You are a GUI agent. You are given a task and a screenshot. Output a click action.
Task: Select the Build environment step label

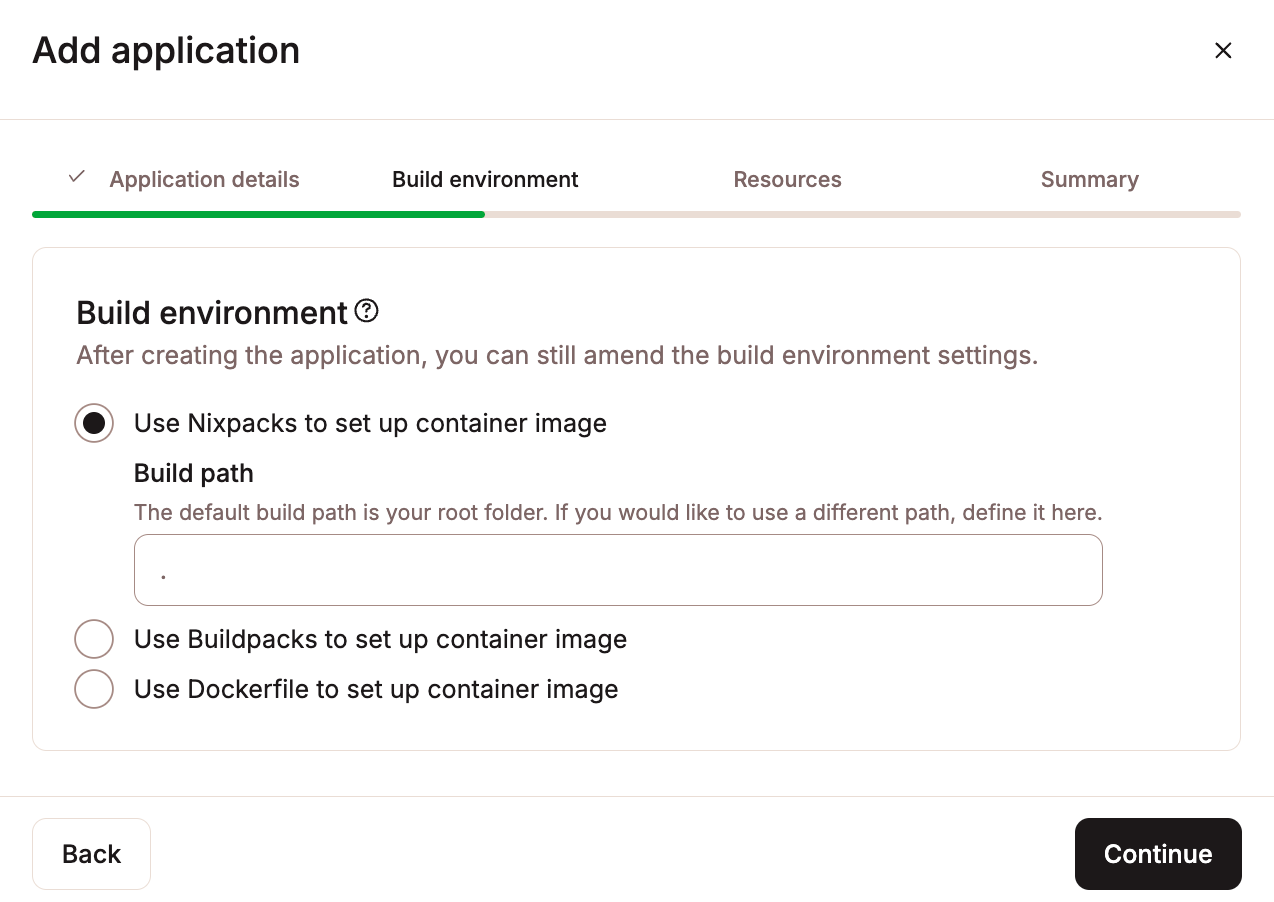(x=485, y=179)
